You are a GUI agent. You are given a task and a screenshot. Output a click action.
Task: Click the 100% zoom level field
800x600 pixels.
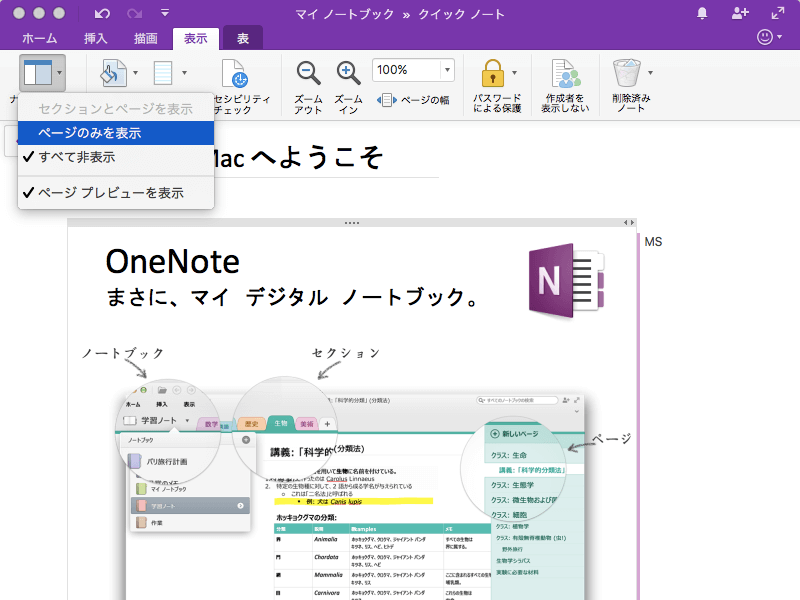(x=407, y=70)
